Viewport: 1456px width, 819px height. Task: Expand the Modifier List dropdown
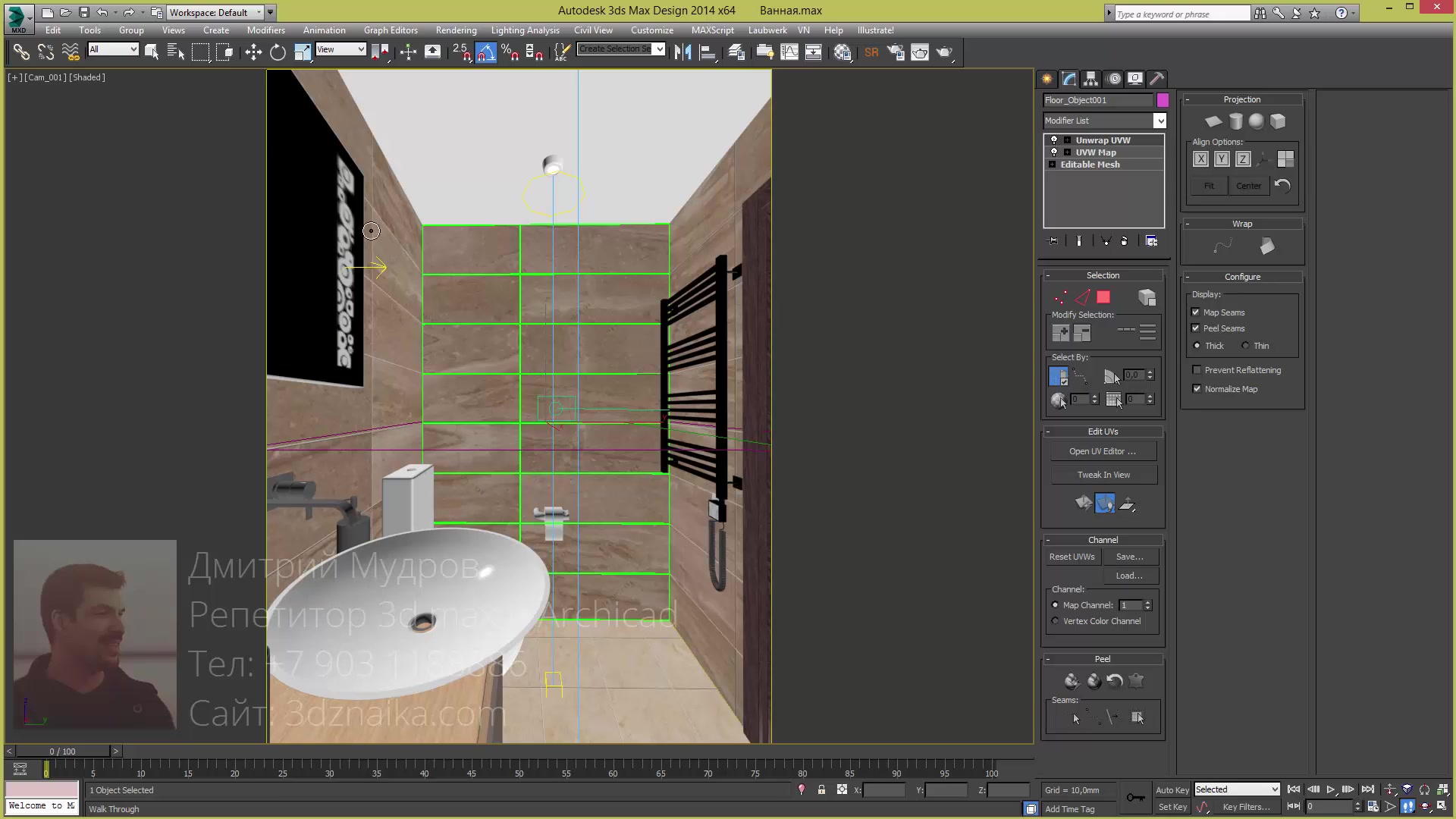coord(1159,120)
